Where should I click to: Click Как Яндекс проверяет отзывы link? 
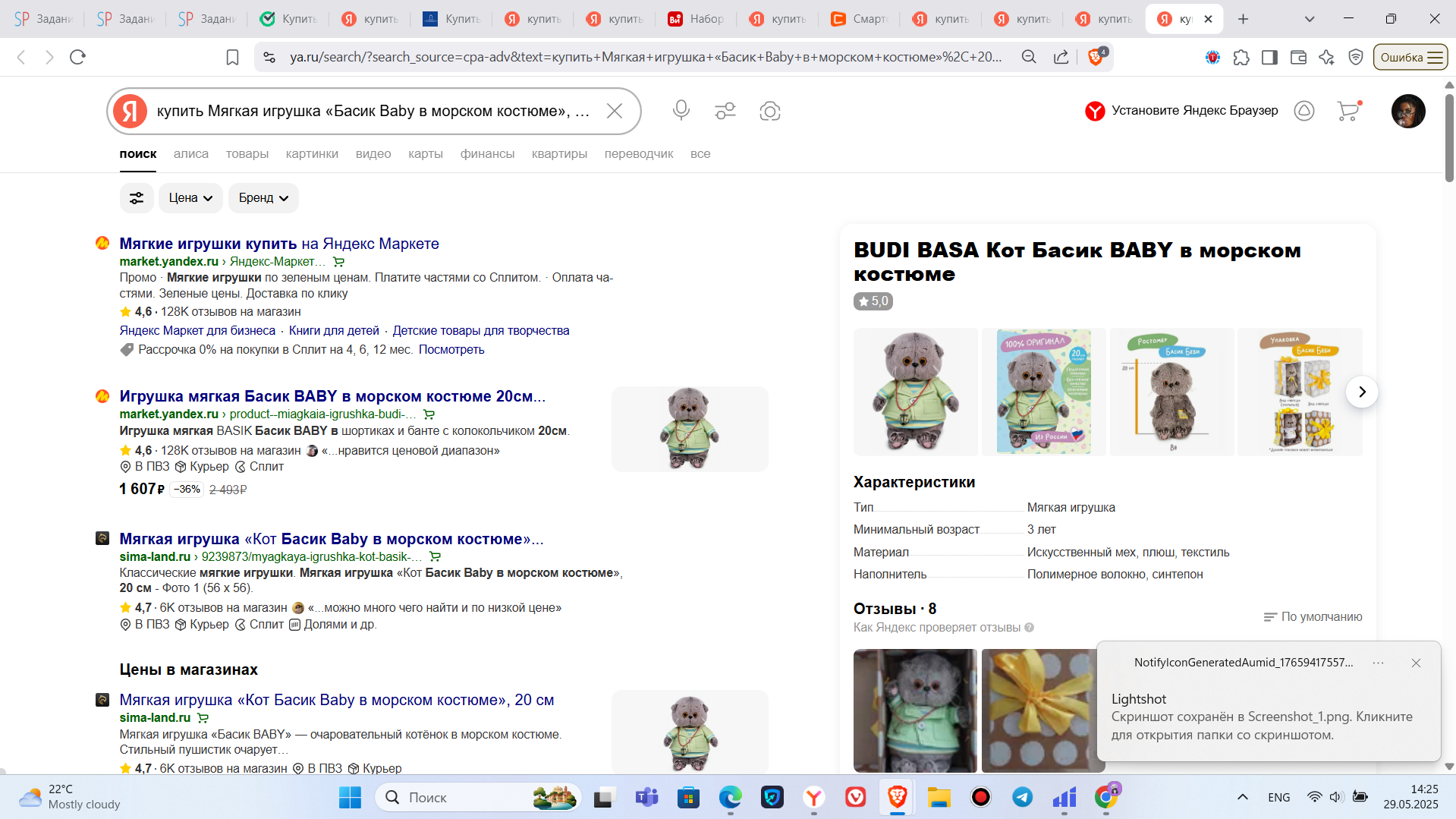coord(944,628)
